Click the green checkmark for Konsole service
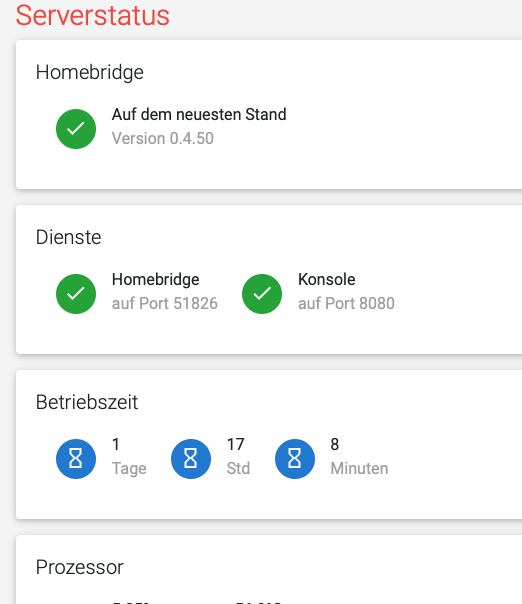 pos(262,294)
